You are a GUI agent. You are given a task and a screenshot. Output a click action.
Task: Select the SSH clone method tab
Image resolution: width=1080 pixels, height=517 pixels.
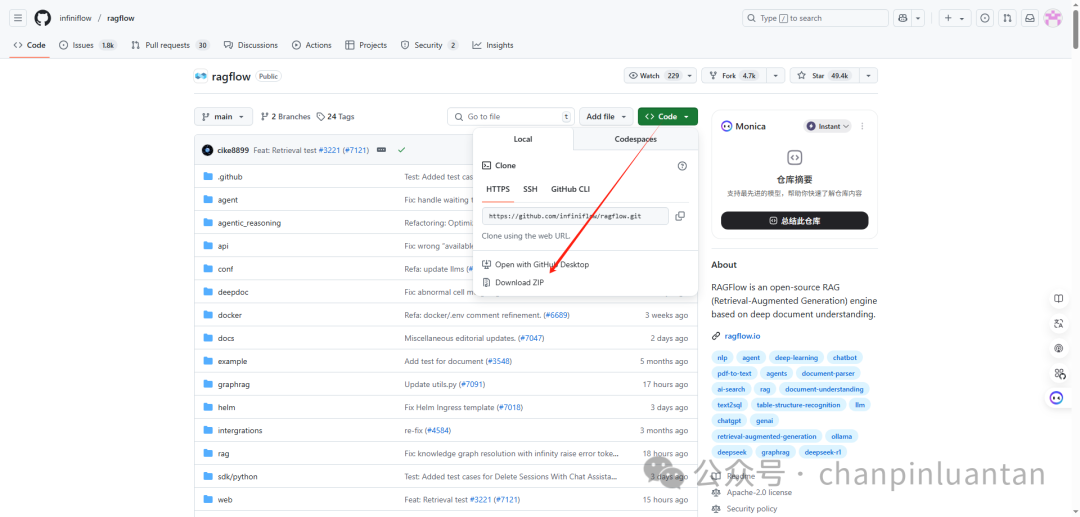[530, 189]
